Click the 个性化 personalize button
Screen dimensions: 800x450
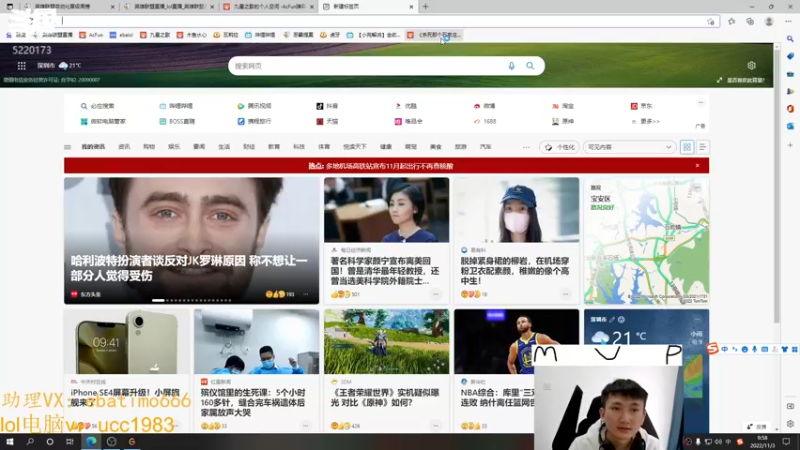[x=559, y=147]
